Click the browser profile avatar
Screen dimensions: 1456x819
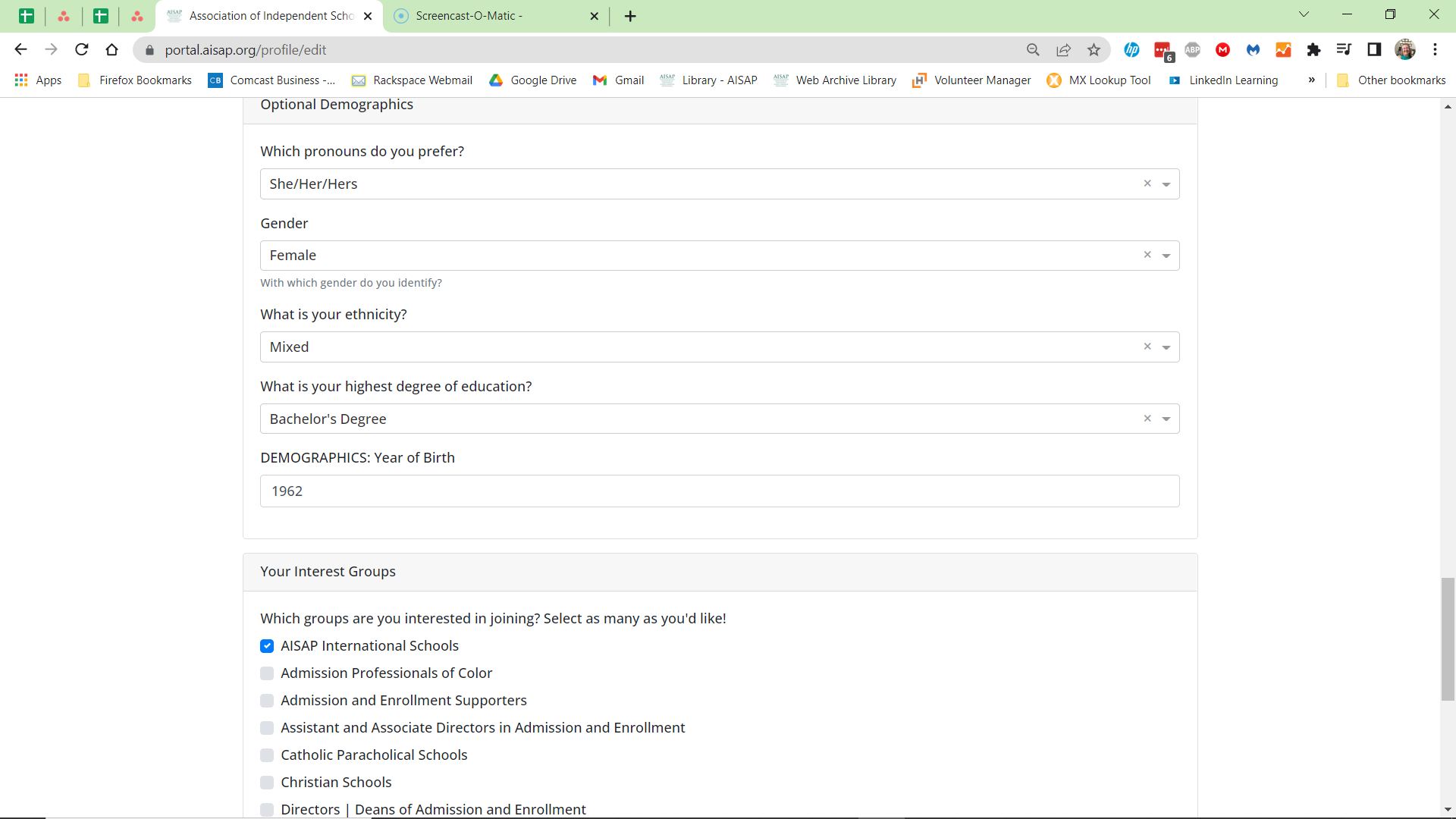1406,49
